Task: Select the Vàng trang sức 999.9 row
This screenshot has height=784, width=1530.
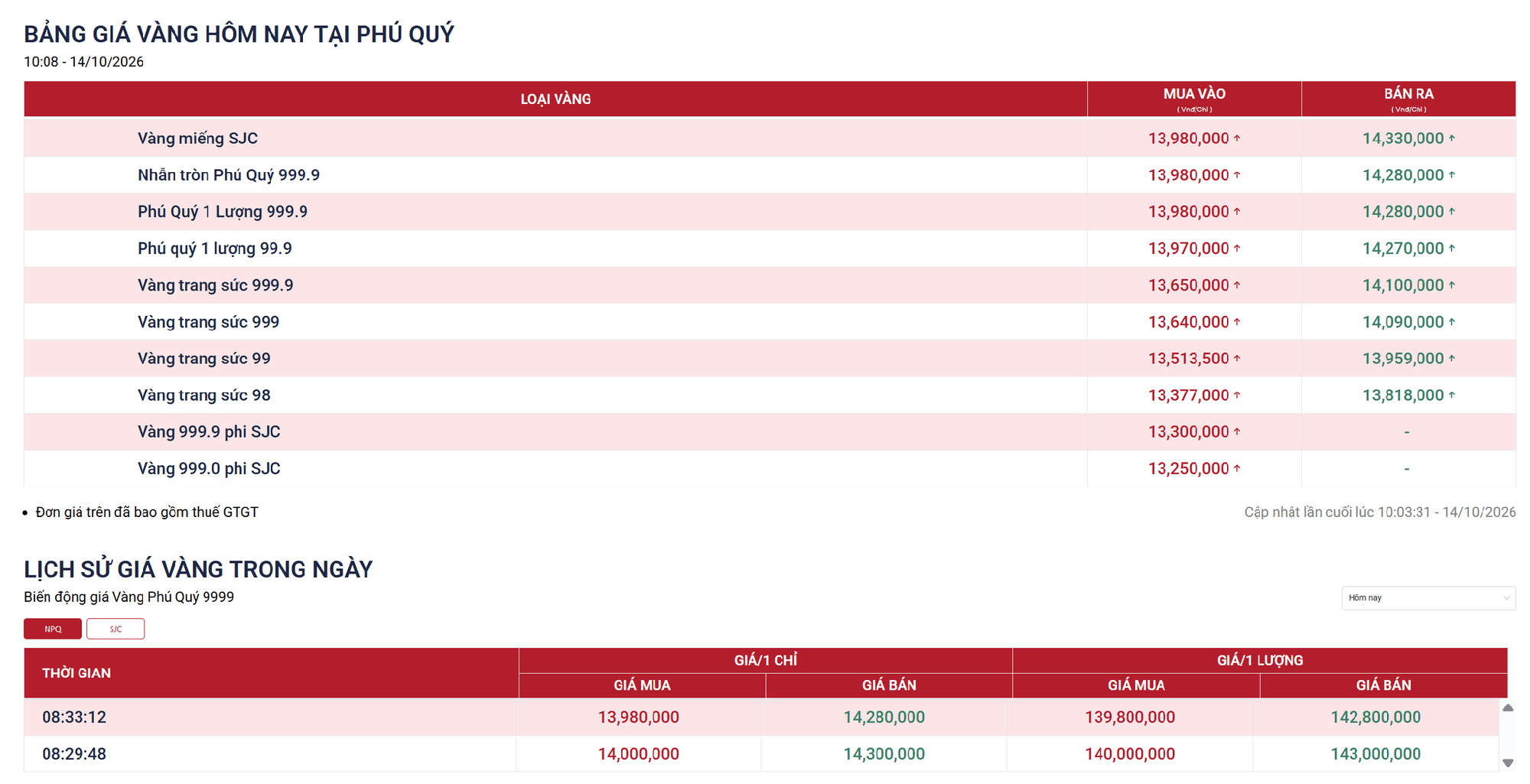Action: point(770,285)
